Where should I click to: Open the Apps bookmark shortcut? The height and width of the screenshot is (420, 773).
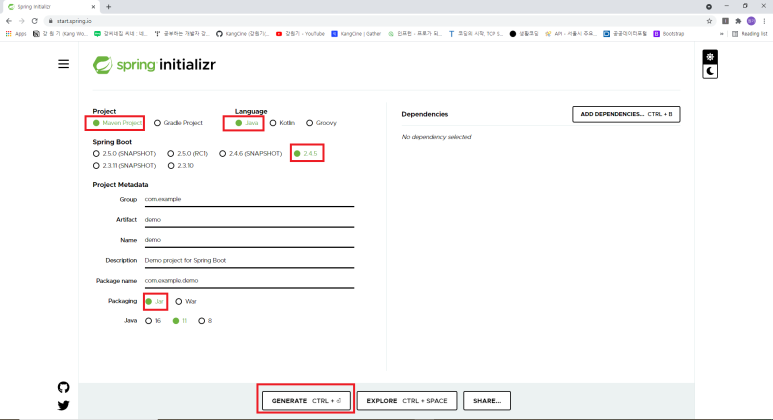(x=16, y=34)
